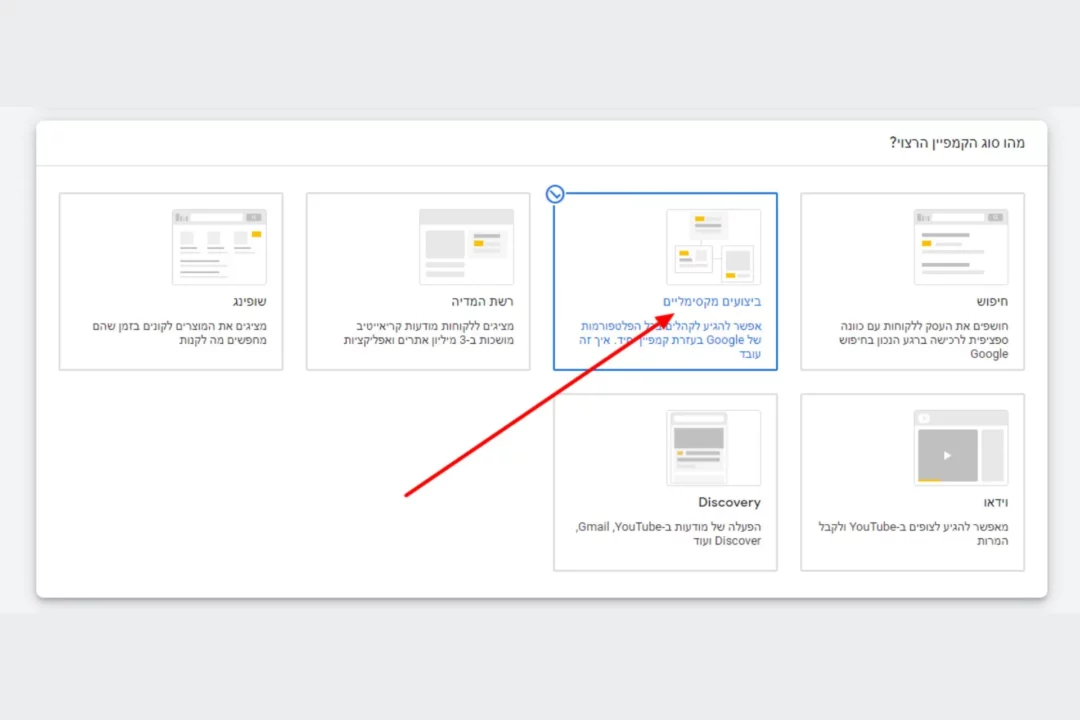The height and width of the screenshot is (720, 1080).
Task: Click the Search (חיפוש) campaign illustration icon
Action: click(960, 246)
